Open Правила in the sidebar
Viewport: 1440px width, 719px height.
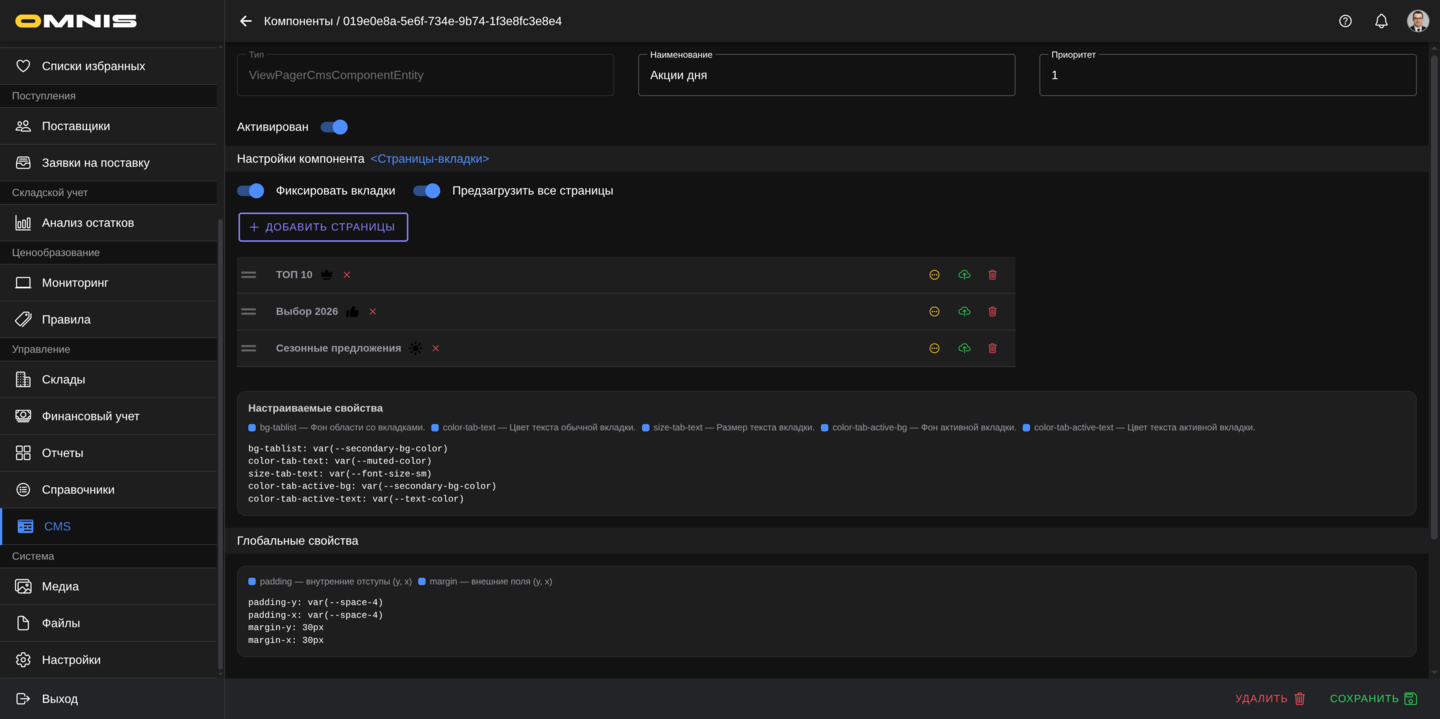108,320
